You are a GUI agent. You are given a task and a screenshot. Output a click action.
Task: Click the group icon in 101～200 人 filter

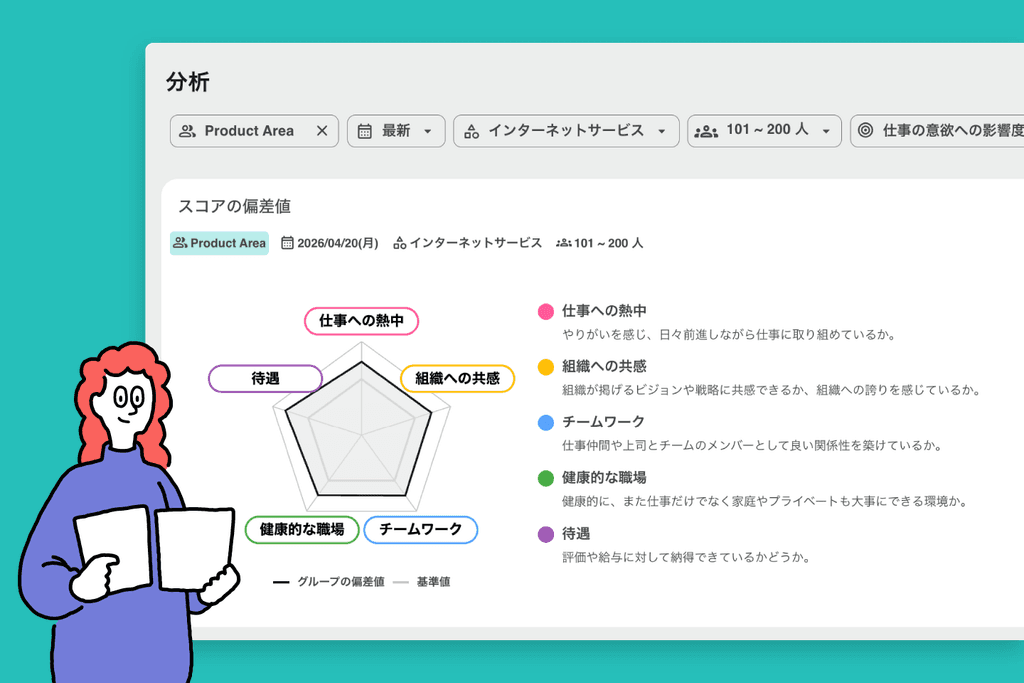[706, 131]
